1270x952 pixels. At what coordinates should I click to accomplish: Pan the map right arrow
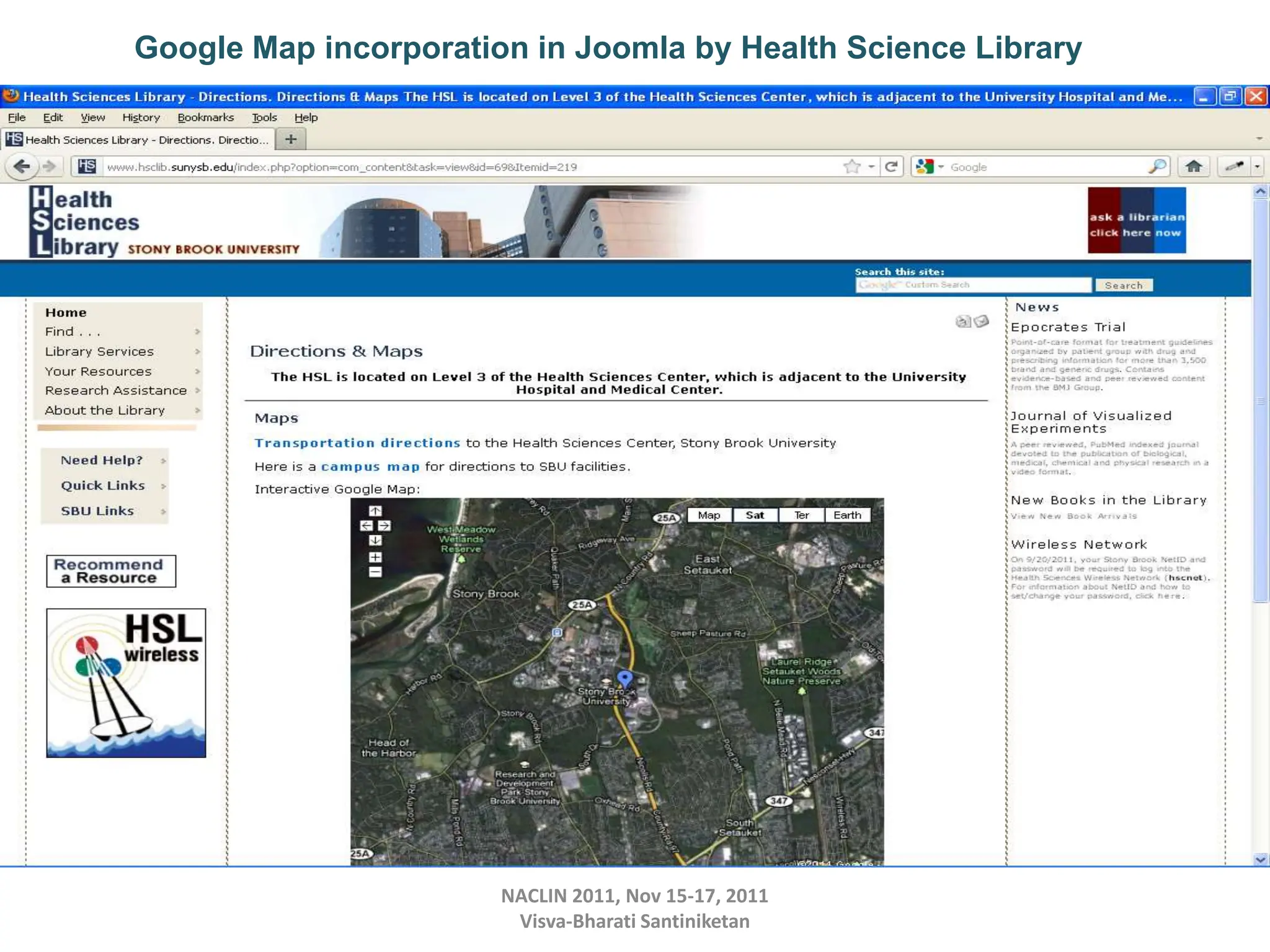pyautogui.click(x=384, y=526)
